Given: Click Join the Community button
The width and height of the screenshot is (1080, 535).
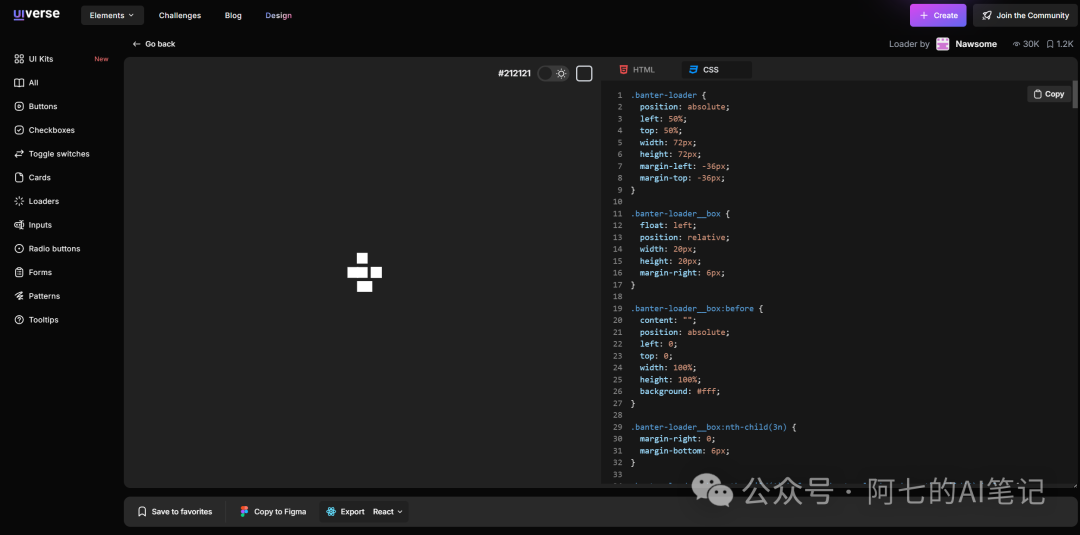Looking at the screenshot, I should coord(1026,15).
